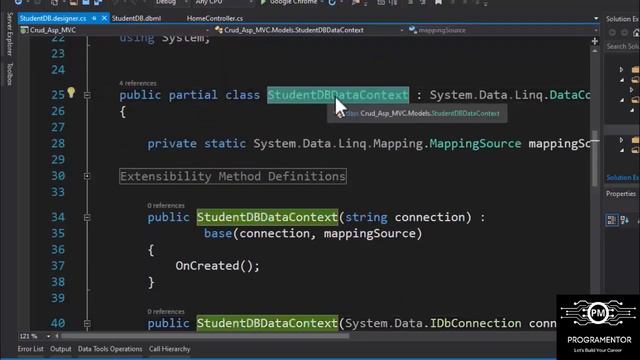Click the vertical scrollbar up arrow
Image resolution: width=640 pixels, height=360 pixels.
click(x=595, y=51)
